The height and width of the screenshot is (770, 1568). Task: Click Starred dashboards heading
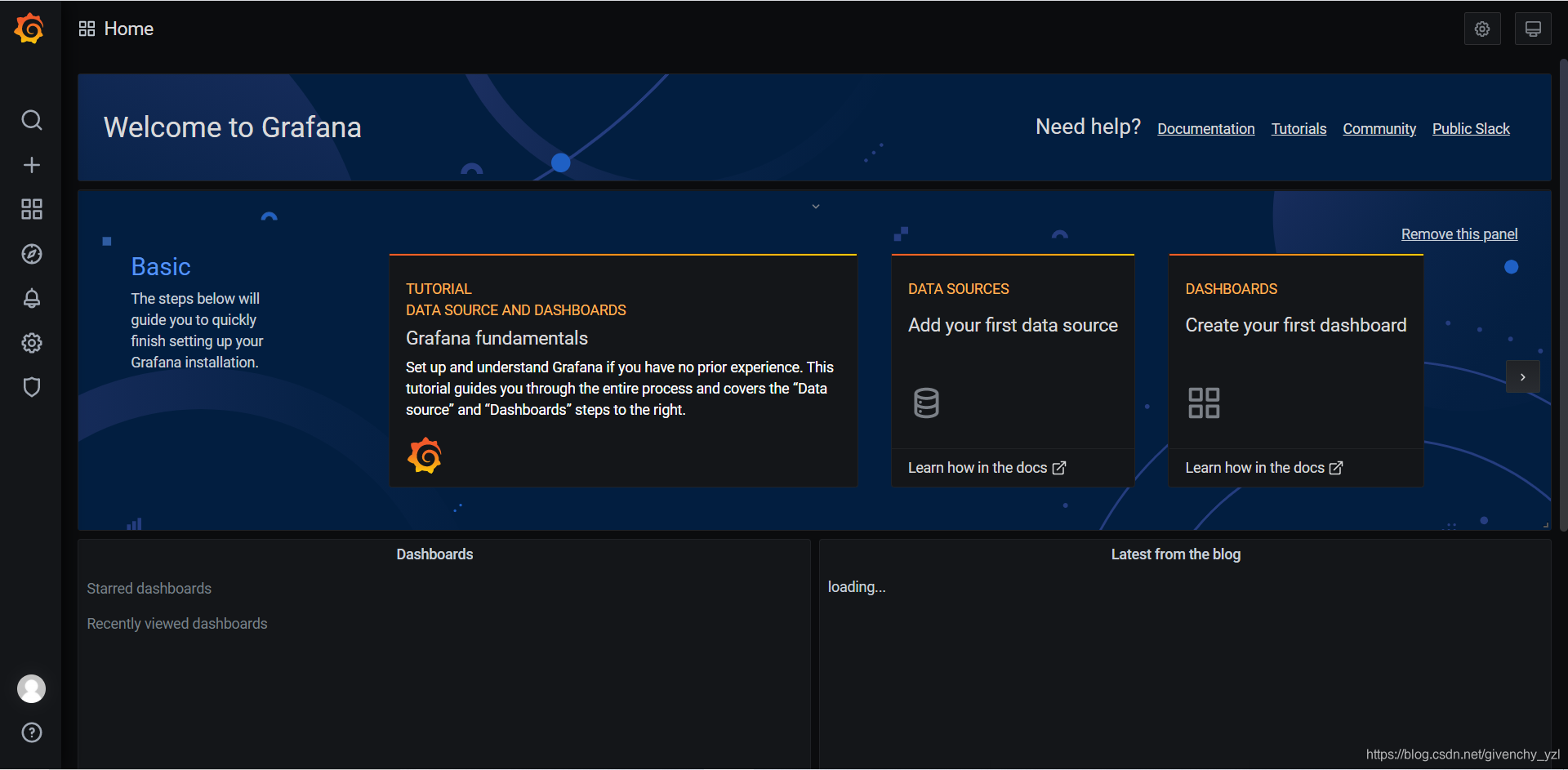tap(149, 589)
